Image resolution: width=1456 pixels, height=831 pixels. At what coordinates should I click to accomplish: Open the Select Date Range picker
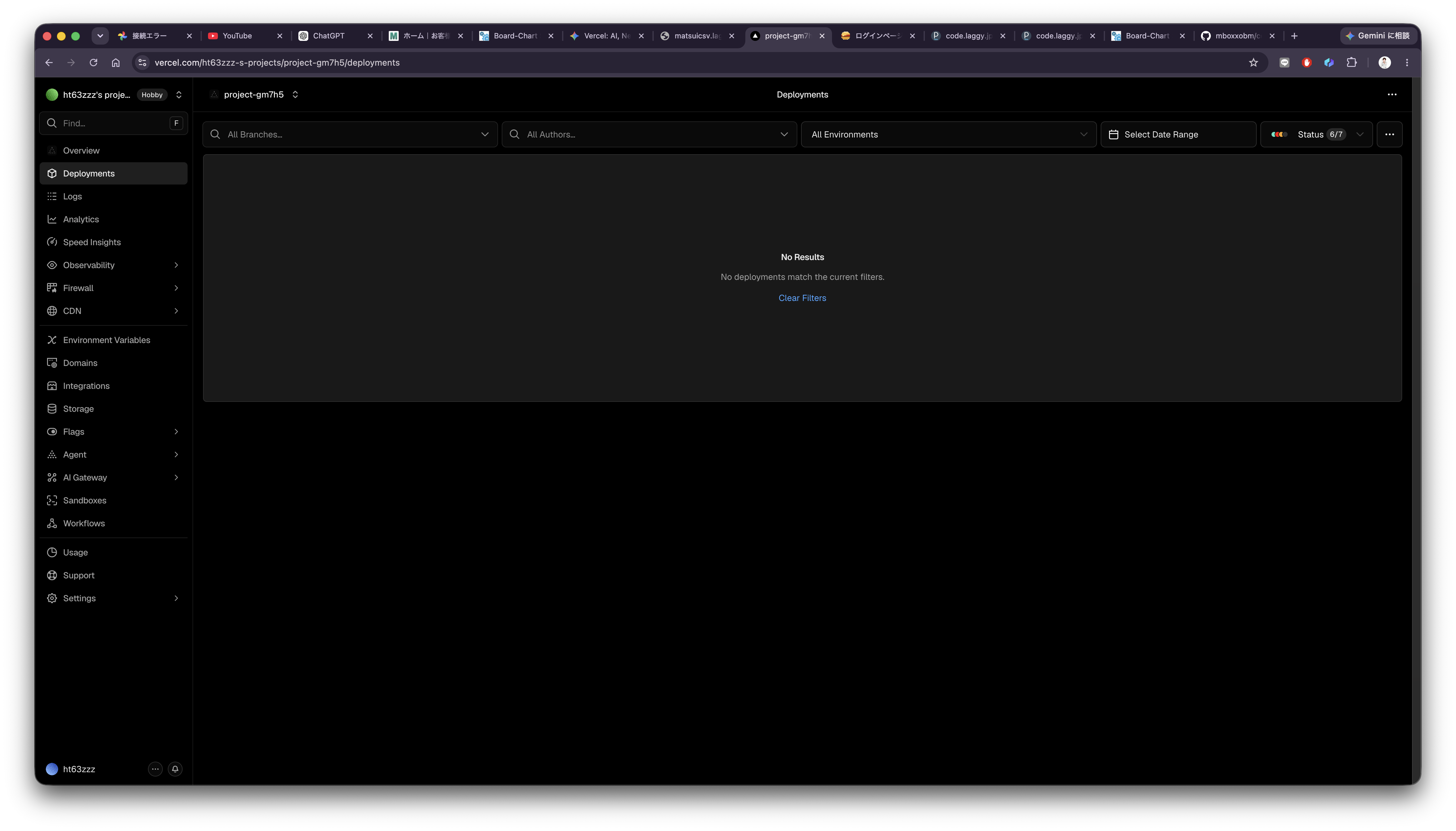1178,135
